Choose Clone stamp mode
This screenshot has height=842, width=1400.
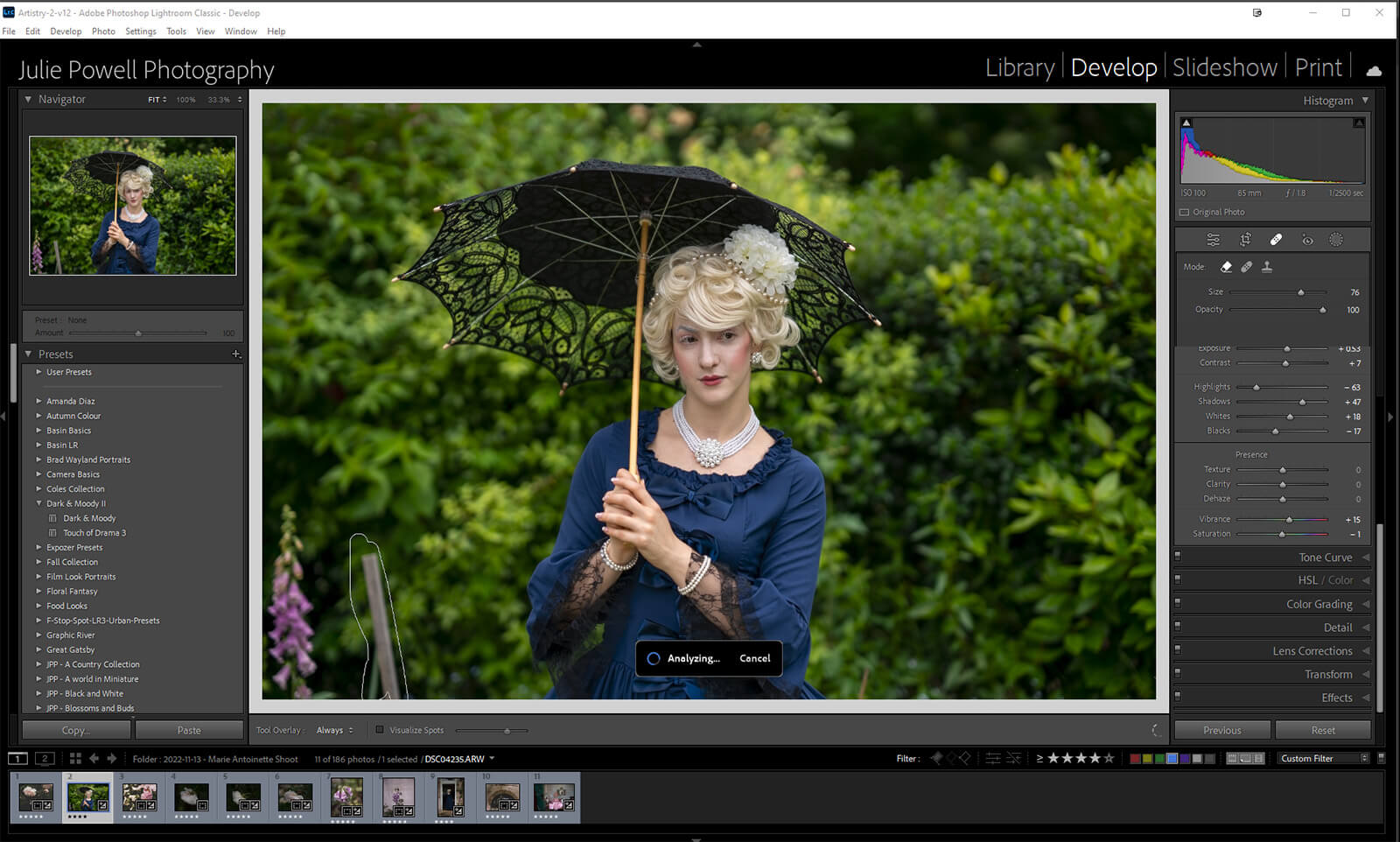(1267, 267)
